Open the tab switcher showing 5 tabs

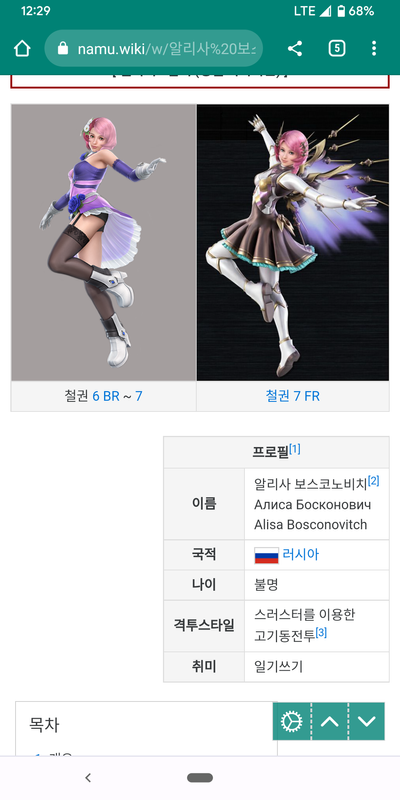point(337,48)
